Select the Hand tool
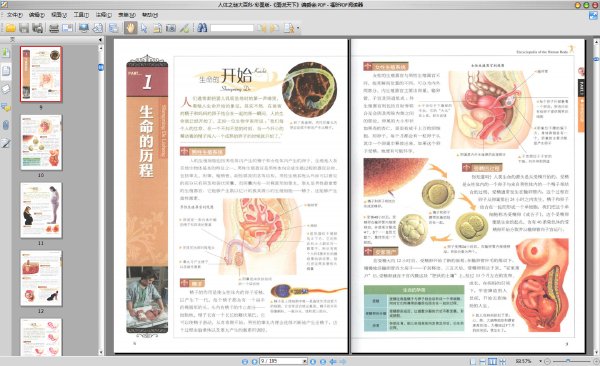600x366 pixels. (x=130, y=28)
